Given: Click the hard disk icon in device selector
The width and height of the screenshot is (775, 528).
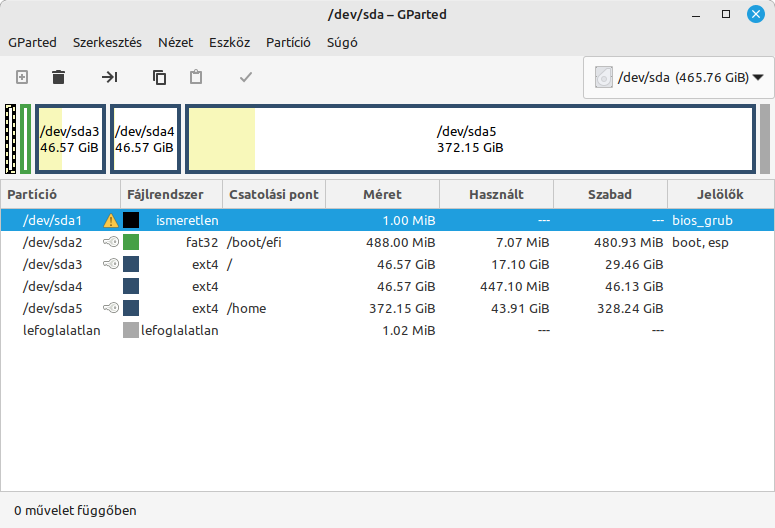Looking at the screenshot, I should click(x=603, y=78).
